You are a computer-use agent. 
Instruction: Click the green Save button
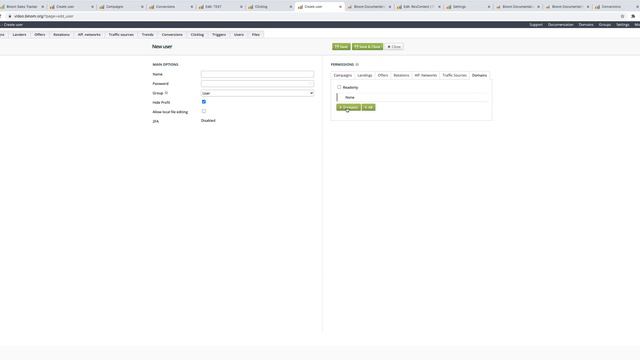[341, 47]
